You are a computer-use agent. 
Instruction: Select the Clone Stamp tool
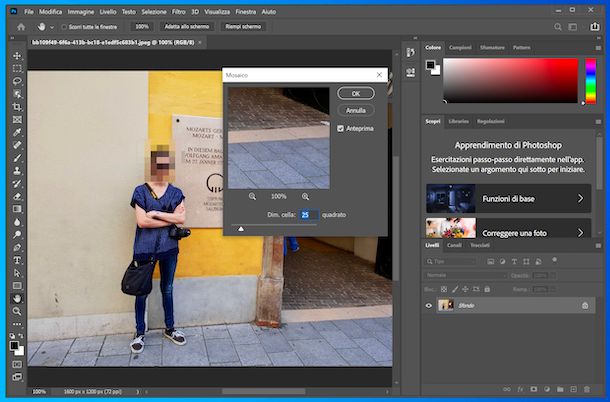[17, 171]
